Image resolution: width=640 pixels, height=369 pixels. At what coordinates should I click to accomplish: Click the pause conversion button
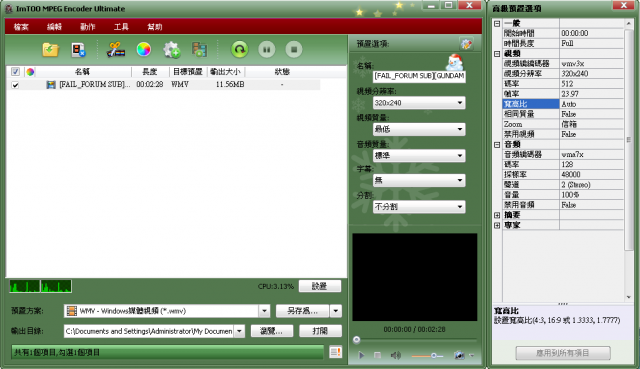tap(267, 50)
